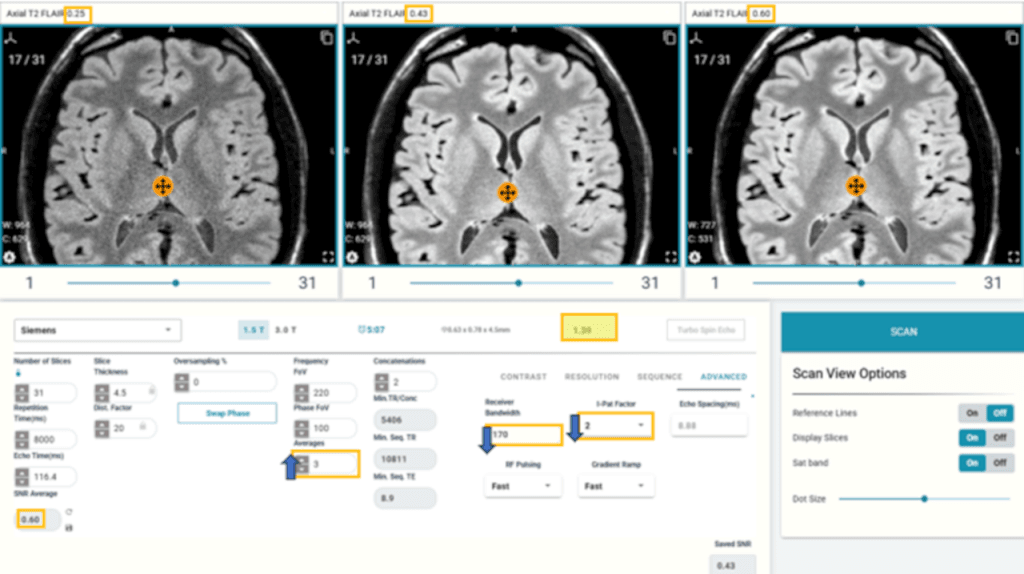Click the Dot Size slider handle
Image resolution: width=1024 pixels, height=574 pixels.
tap(924, 498)
